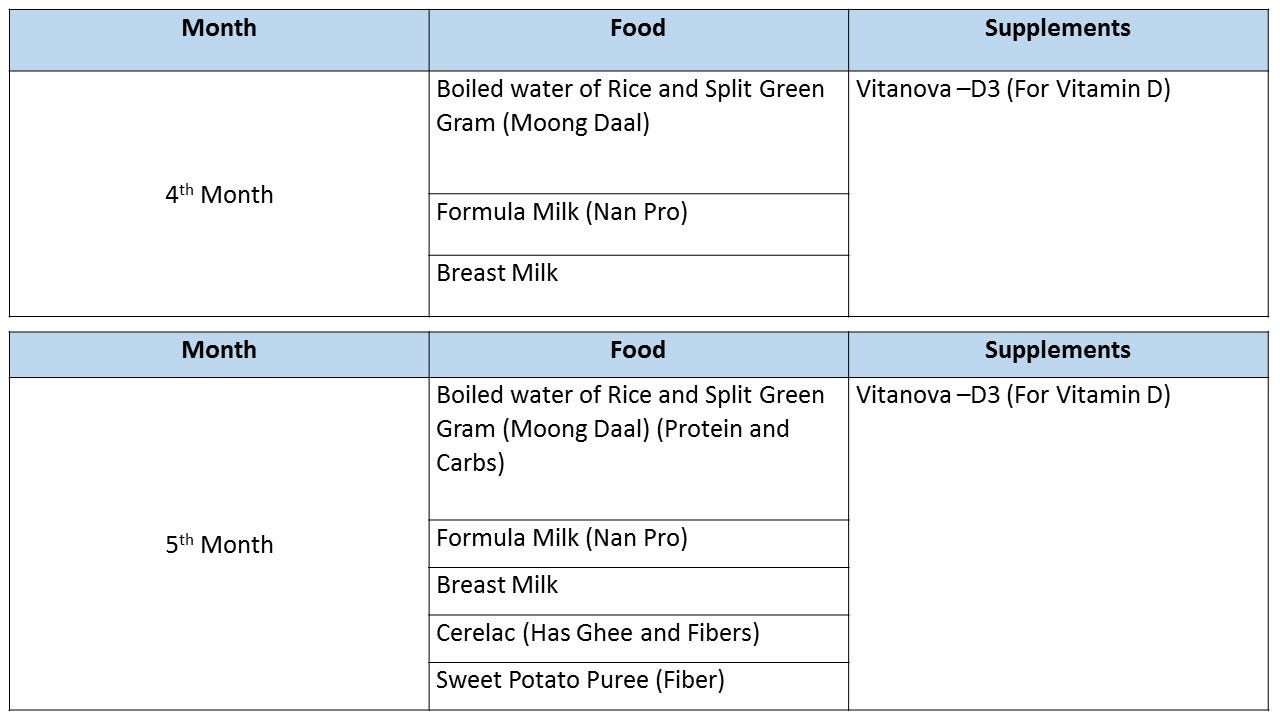Viewport: 1280px width, 720px height.
Task: Click the first table's Food header
Action: coord(638,40)
